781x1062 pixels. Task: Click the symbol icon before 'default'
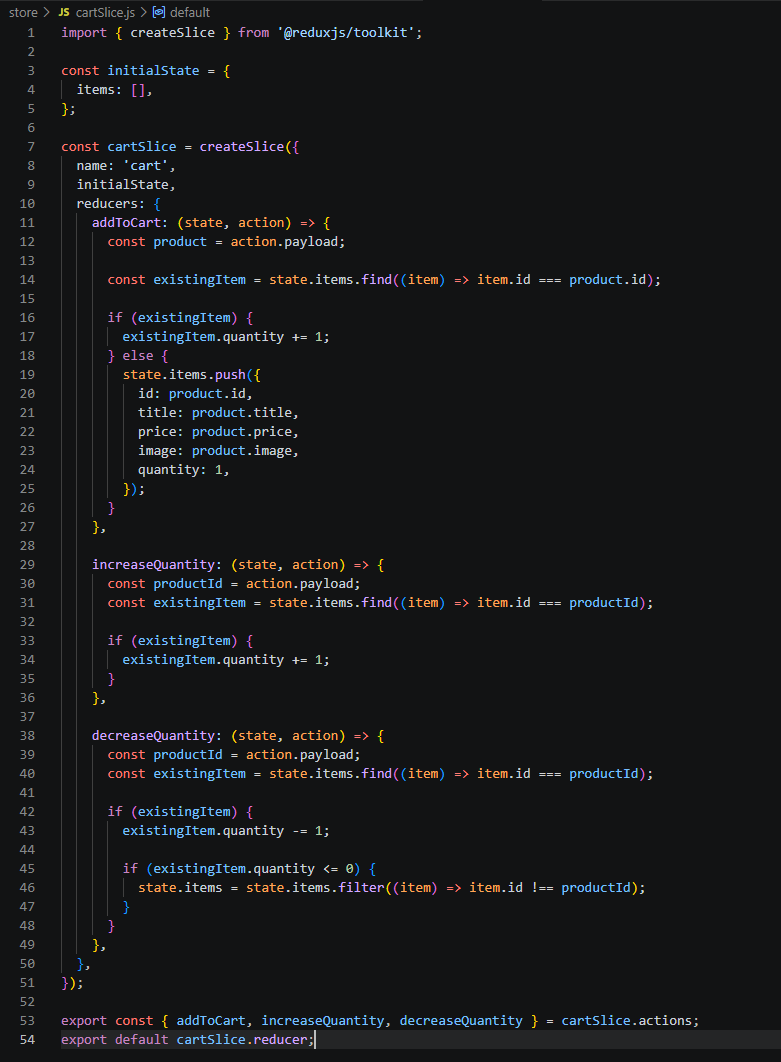click(x=159, y=12)
